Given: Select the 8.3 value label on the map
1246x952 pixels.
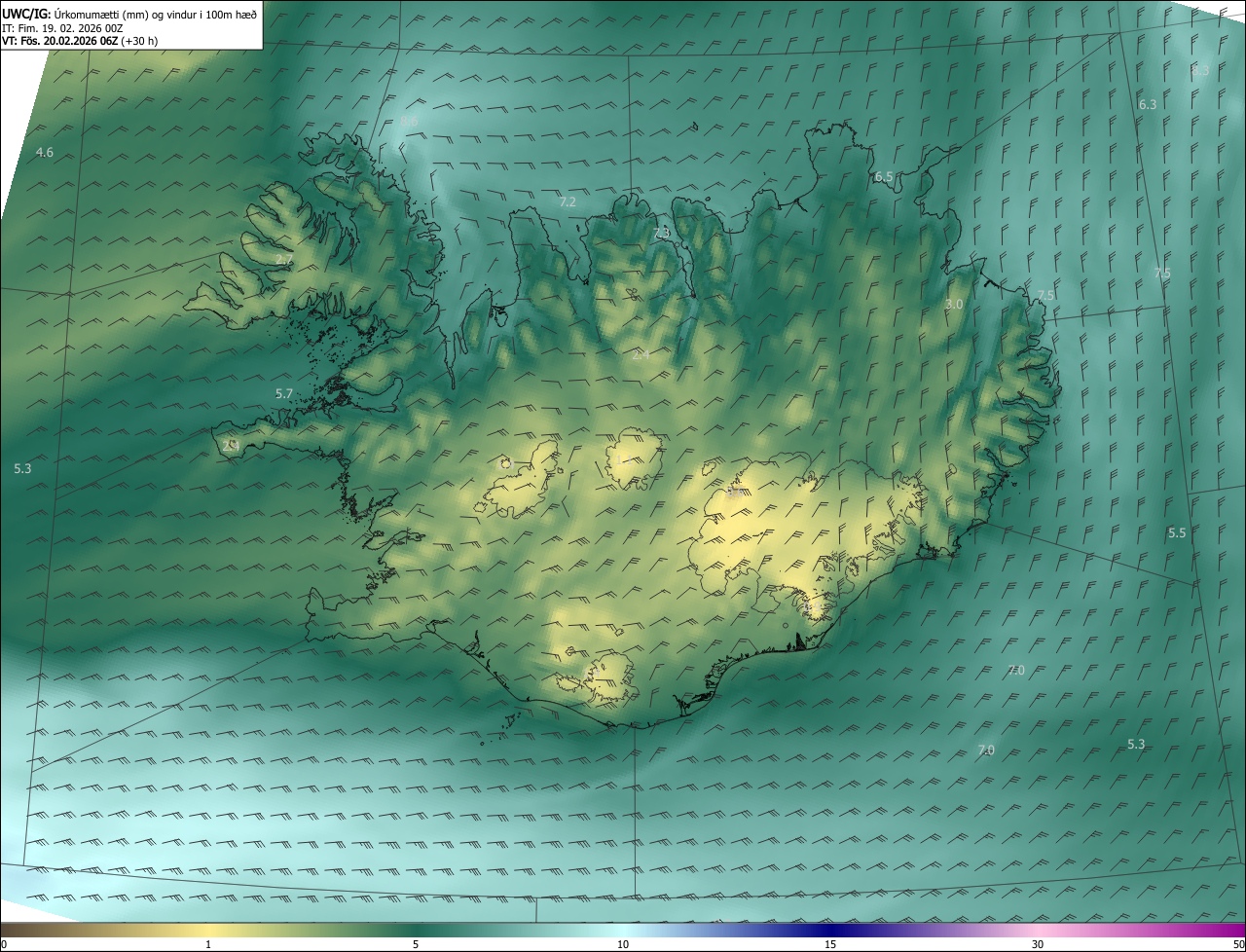Looking at the screenshot, I should pos(1200,70).
